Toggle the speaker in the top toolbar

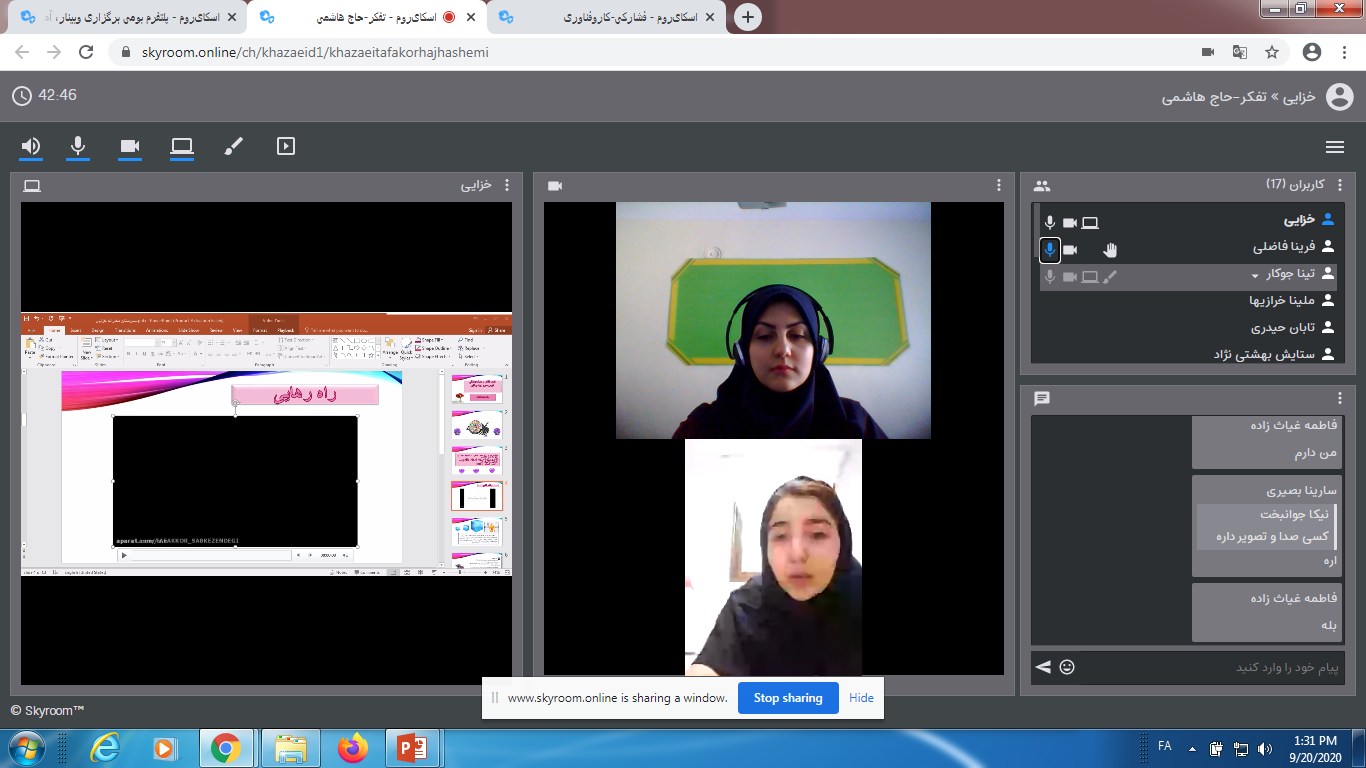31,147
